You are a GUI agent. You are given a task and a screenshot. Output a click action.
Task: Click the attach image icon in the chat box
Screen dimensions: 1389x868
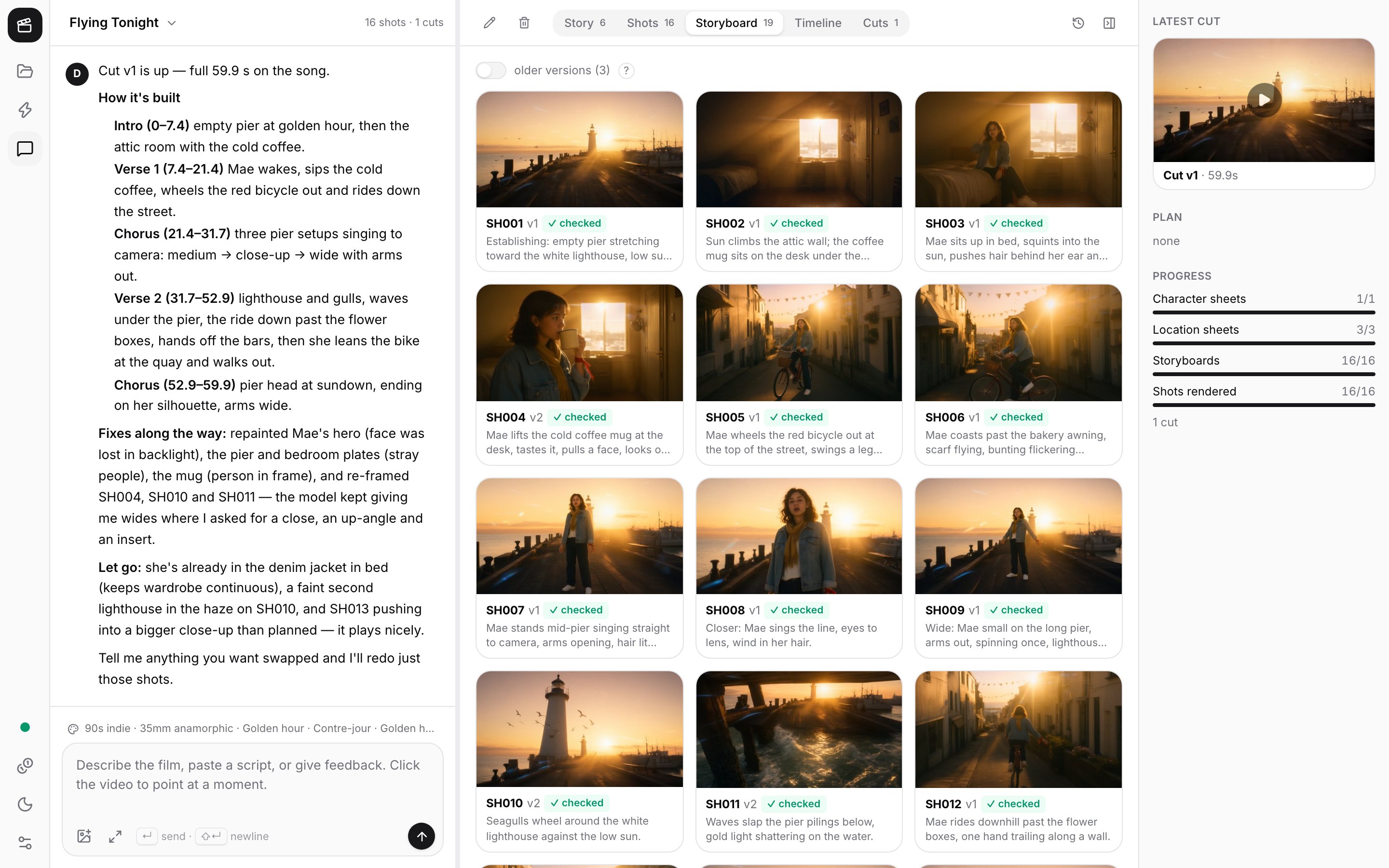(84, 836)
